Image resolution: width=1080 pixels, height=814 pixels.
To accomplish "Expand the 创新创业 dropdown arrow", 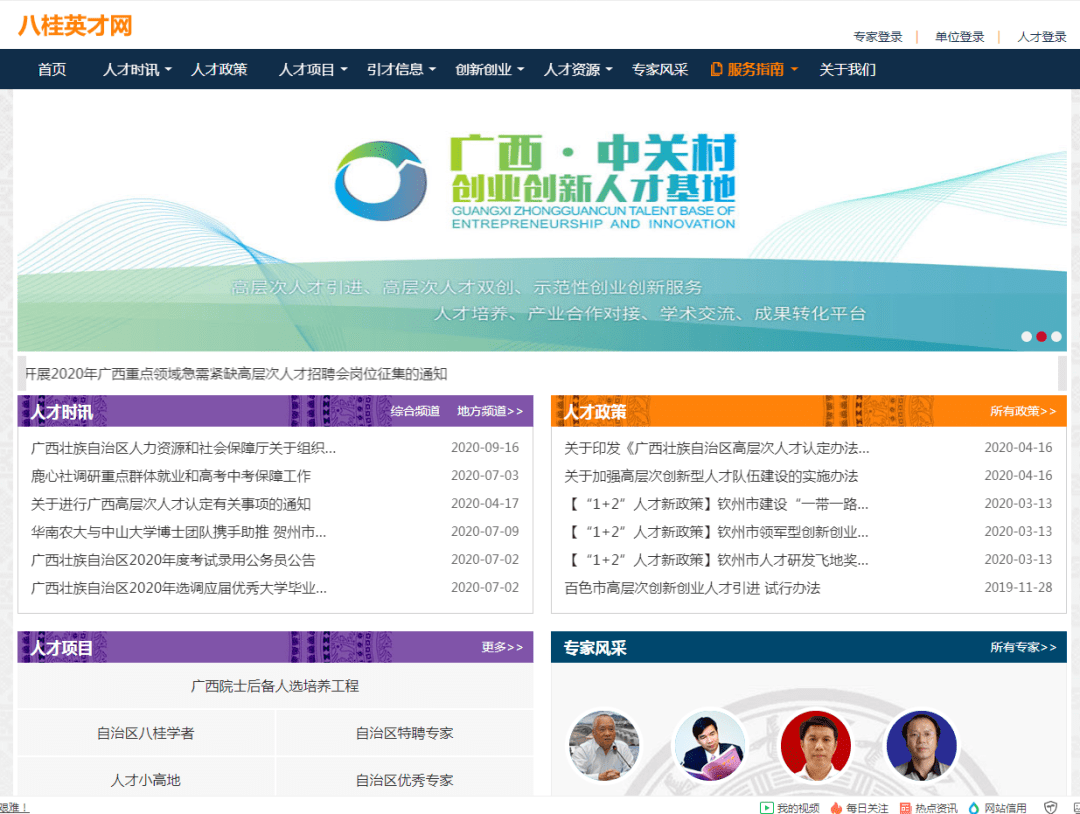I will (520, 70).
